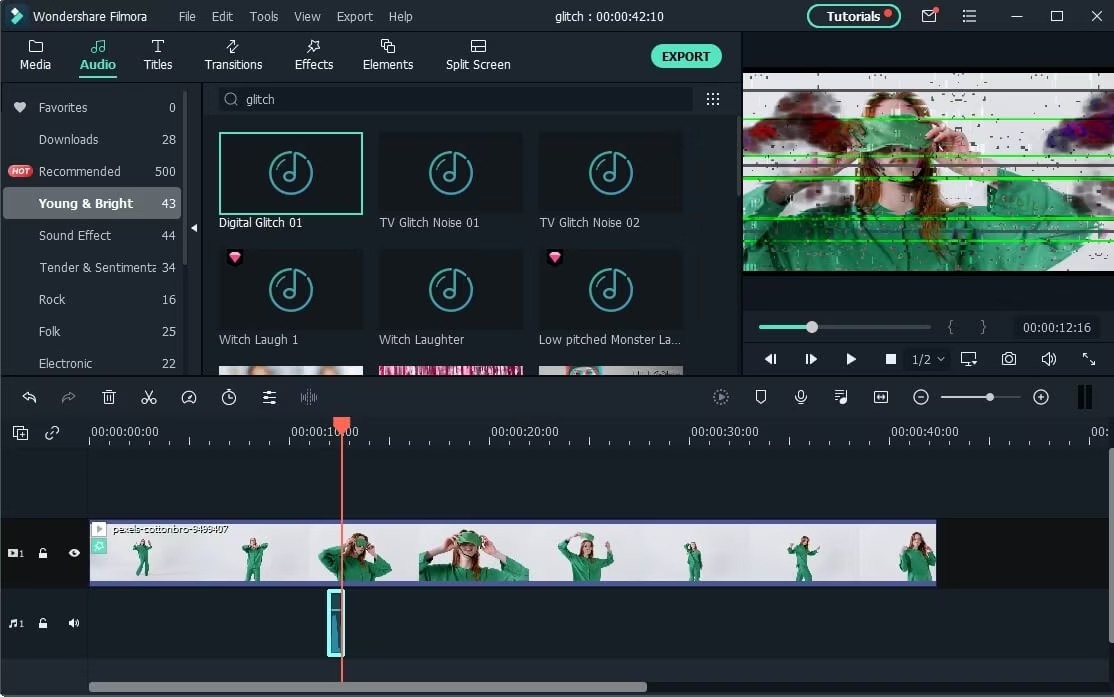This screenshot has width=1114, height=697.
Task: Open the 1/2 playback quality dropdown
Action: [x=928, y=360]
